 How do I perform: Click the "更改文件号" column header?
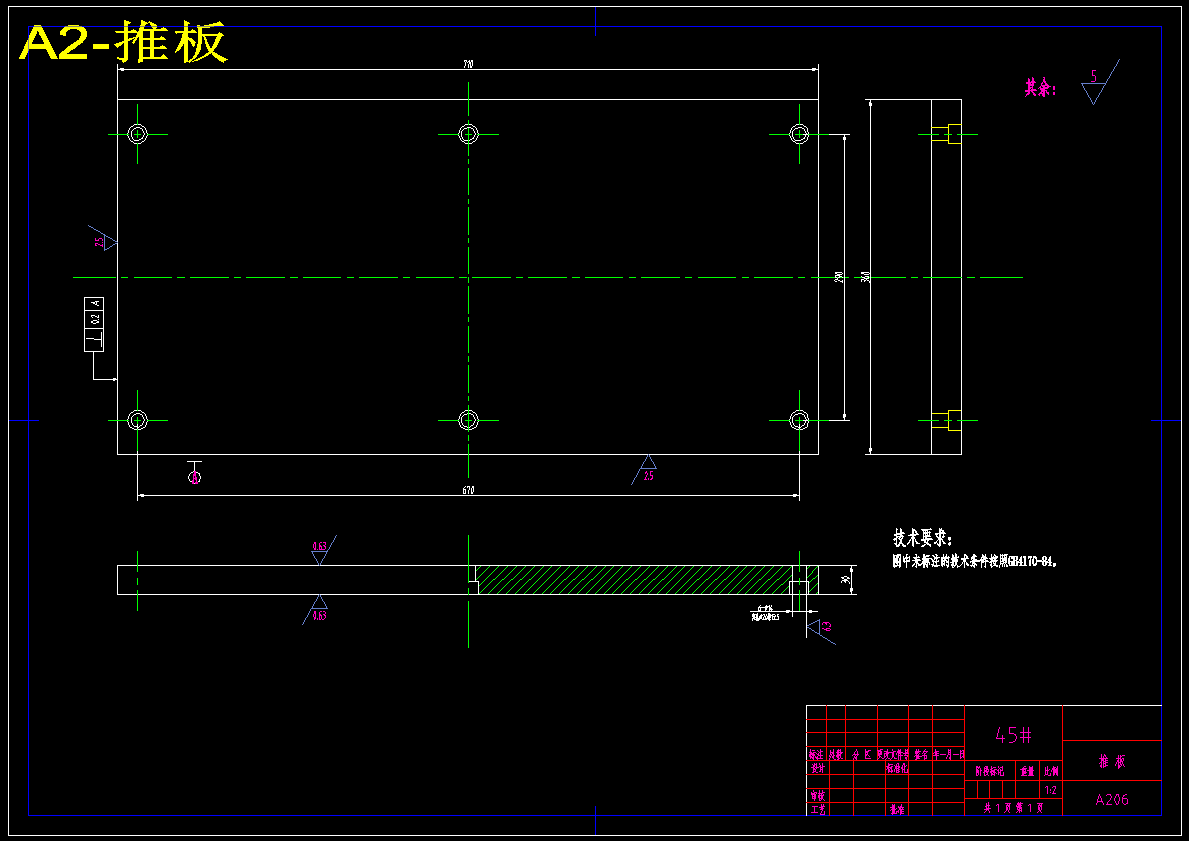pos(893,755)
